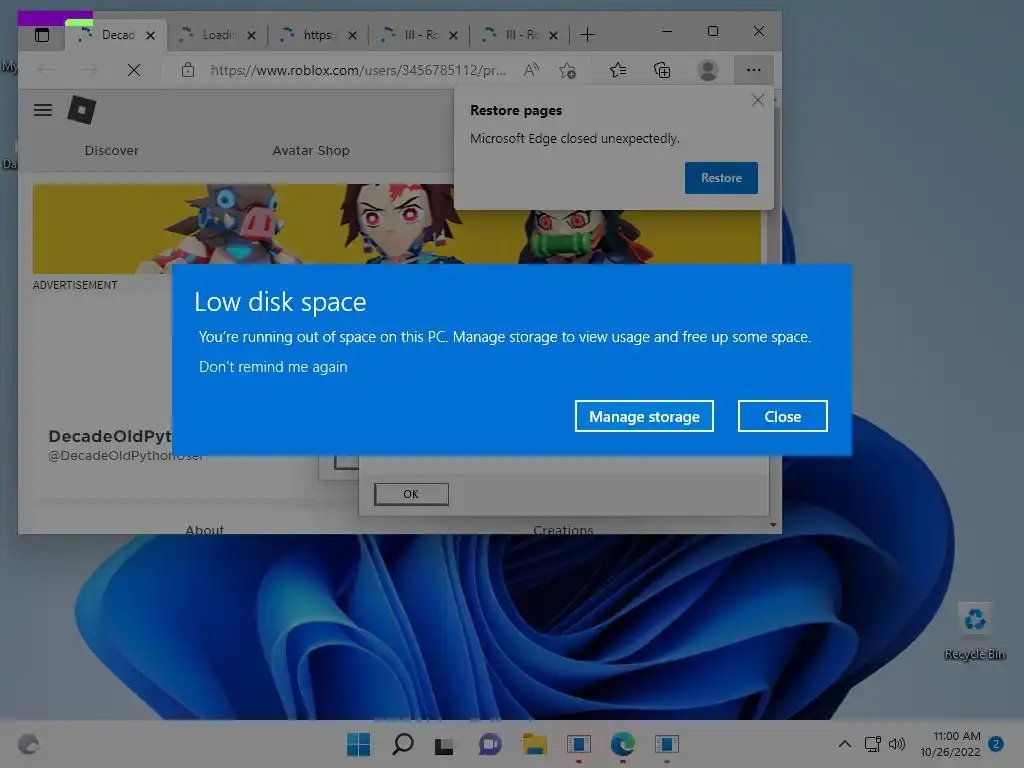Close the Low disk space notification
Image resolution: width=1024 pixels, height=768 pixels.
pyautogui.click(x=782, y=416)
